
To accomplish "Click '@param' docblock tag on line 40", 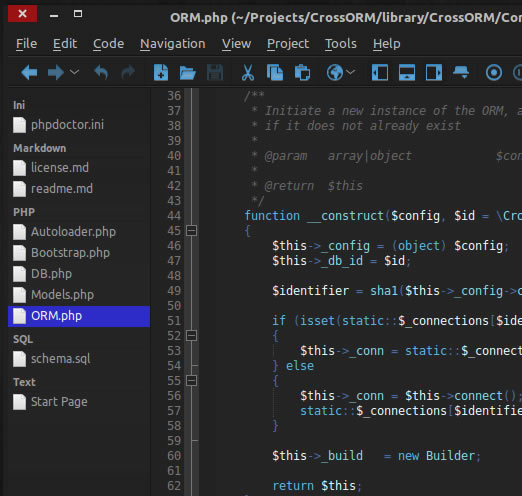I will (286, 156).
